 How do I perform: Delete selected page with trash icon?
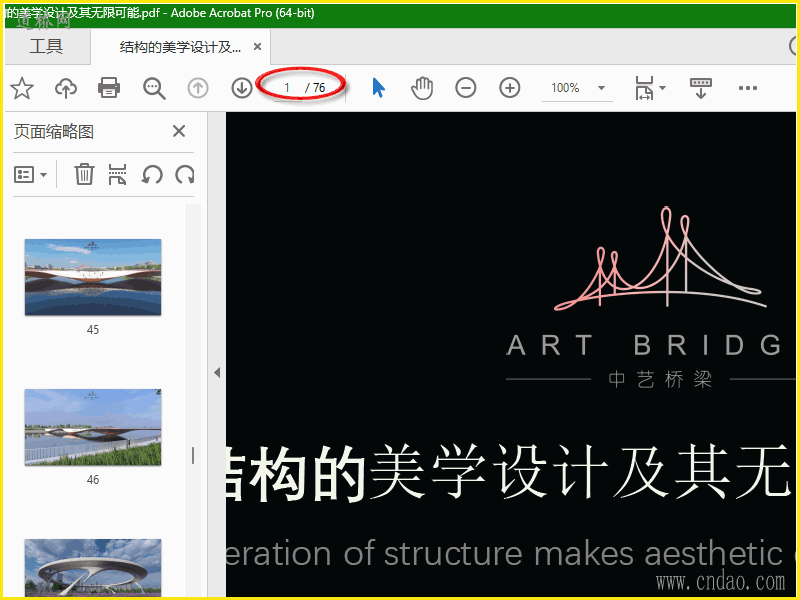pyautogui.click(x=84, y=174)
